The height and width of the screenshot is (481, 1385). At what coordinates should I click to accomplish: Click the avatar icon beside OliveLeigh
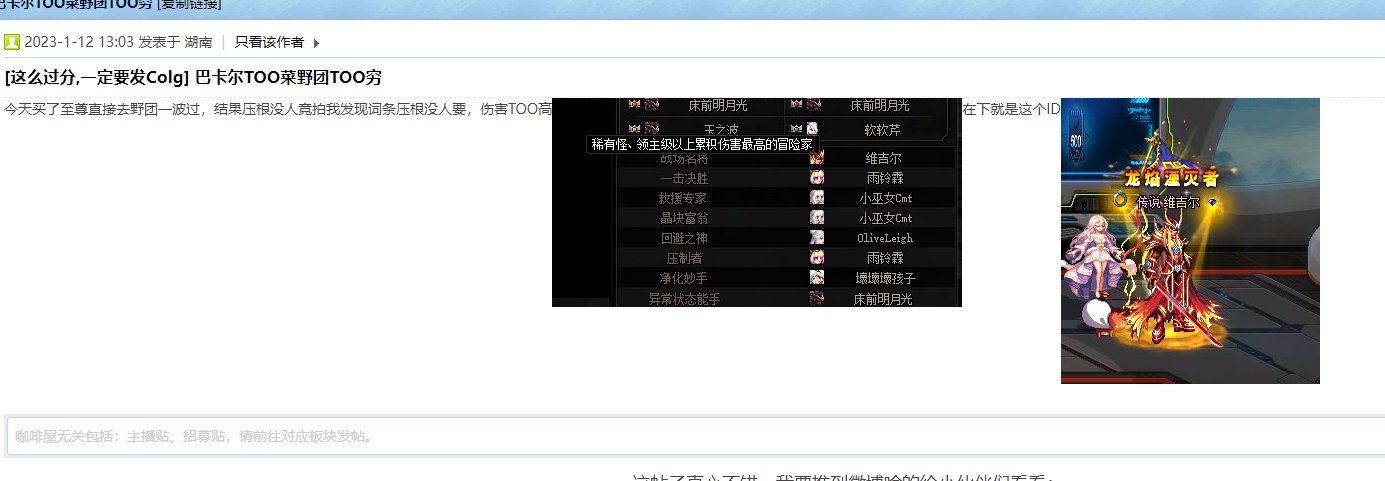(817, 238)
